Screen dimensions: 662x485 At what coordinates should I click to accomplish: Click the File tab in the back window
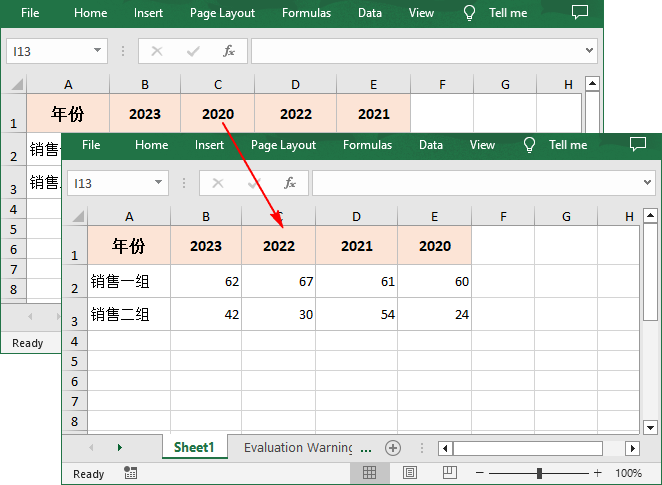coord(30,13)
